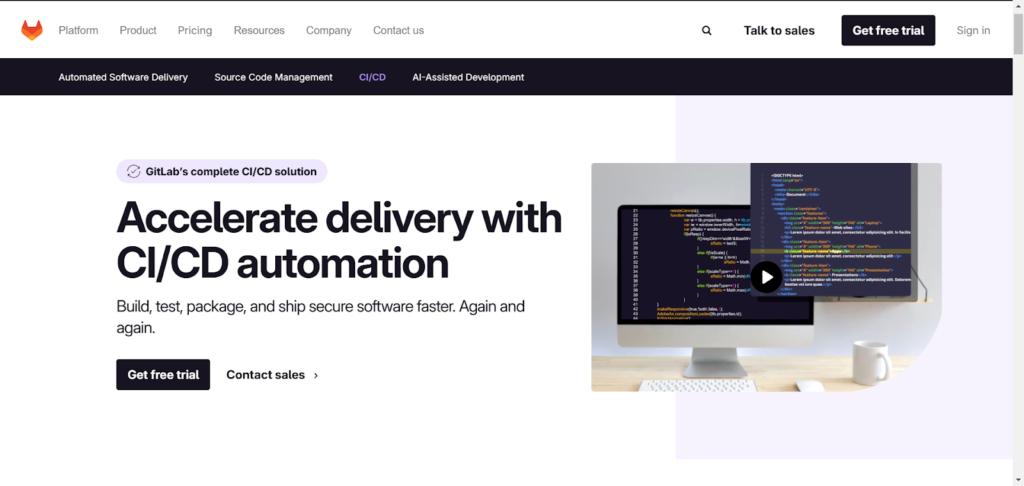Screen dimensions: 1024x486
Task: Click the Accelerate delivery with CI/CD automation heading
Action: click(x=339, y=241)
